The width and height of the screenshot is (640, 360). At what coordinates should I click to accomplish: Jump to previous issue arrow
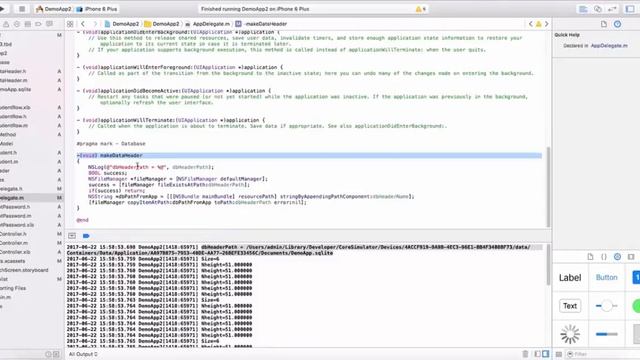(x=530, y=24)
